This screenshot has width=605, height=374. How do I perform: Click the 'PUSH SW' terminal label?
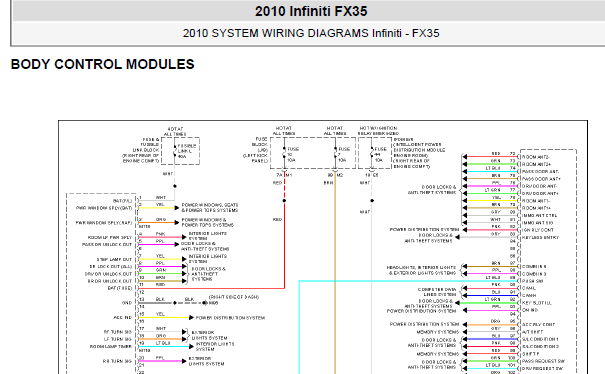tap(532, 281)
